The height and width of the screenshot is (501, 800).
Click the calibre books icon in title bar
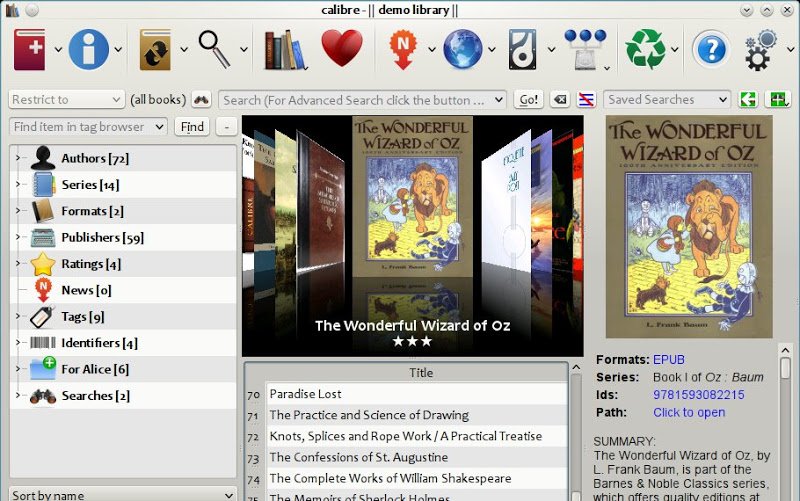point(12,10)
